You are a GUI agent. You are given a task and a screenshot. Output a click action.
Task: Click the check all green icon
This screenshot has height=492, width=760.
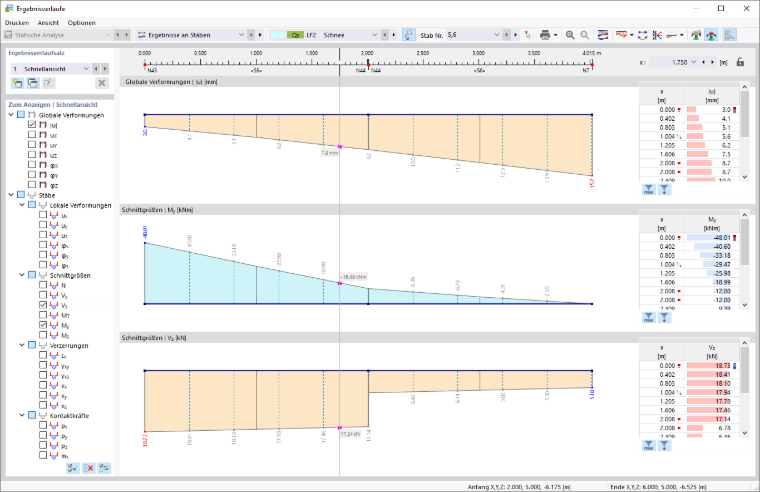[x=73, y=468]
